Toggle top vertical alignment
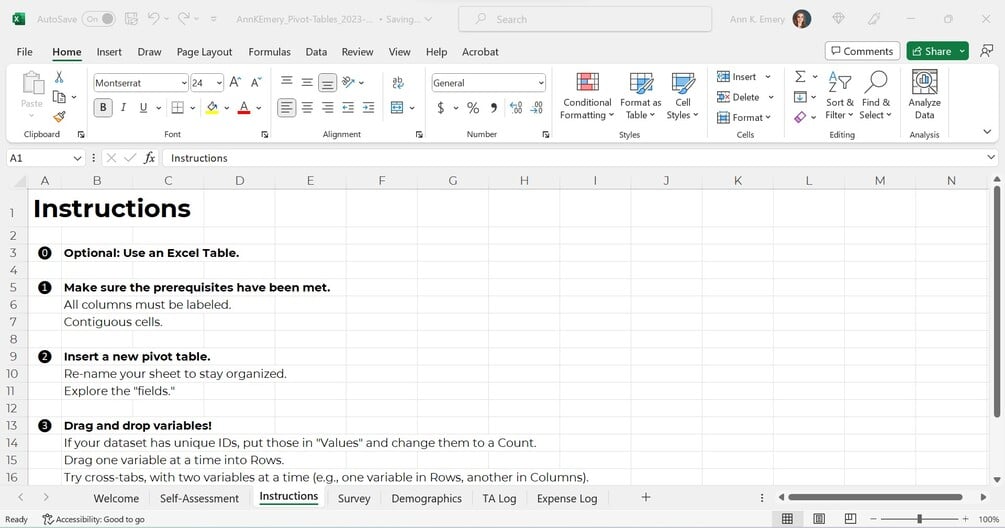This screenshot has height=528, width=1005. click(287, 82)
